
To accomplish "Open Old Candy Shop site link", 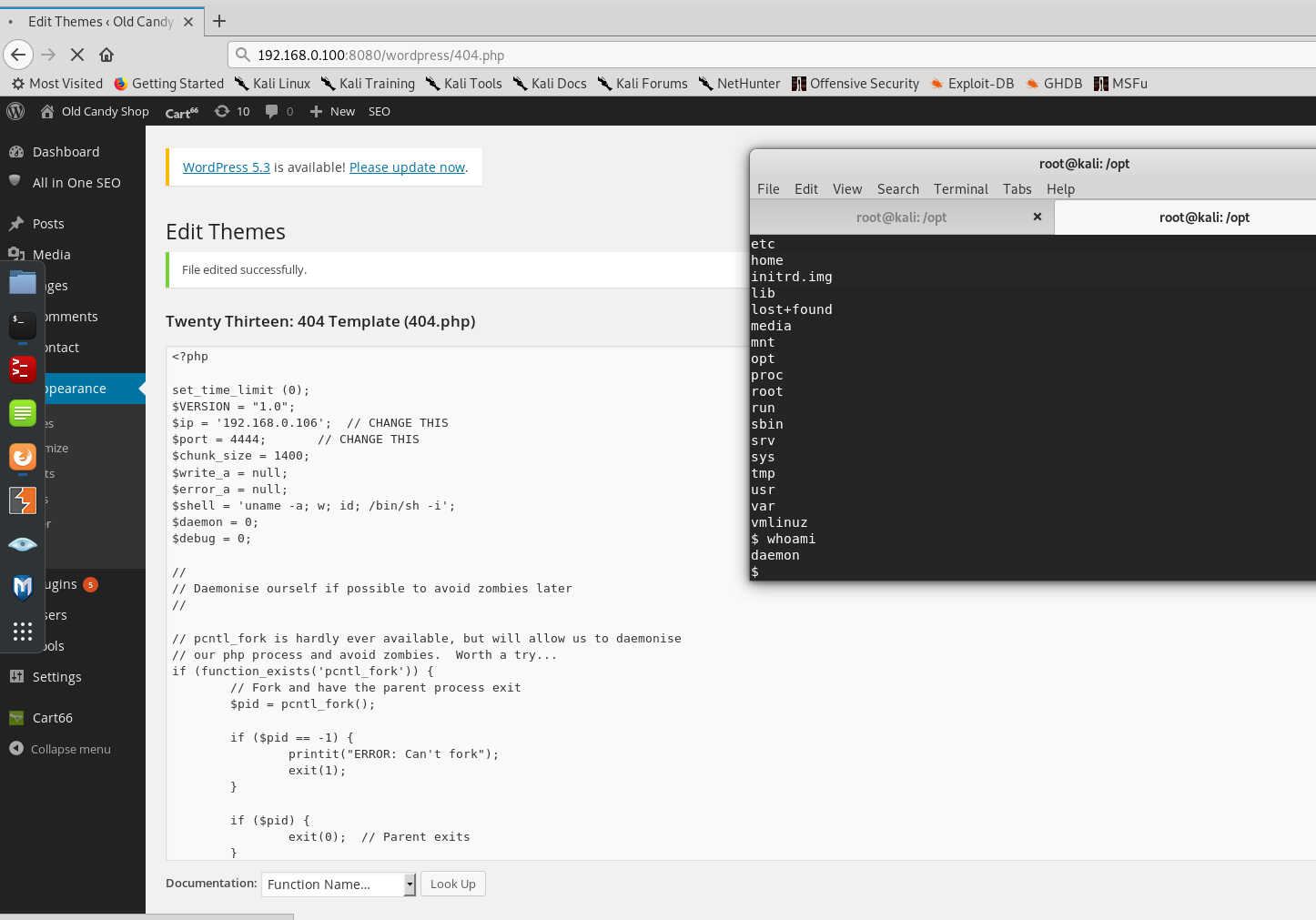I will tap(95, 111).
